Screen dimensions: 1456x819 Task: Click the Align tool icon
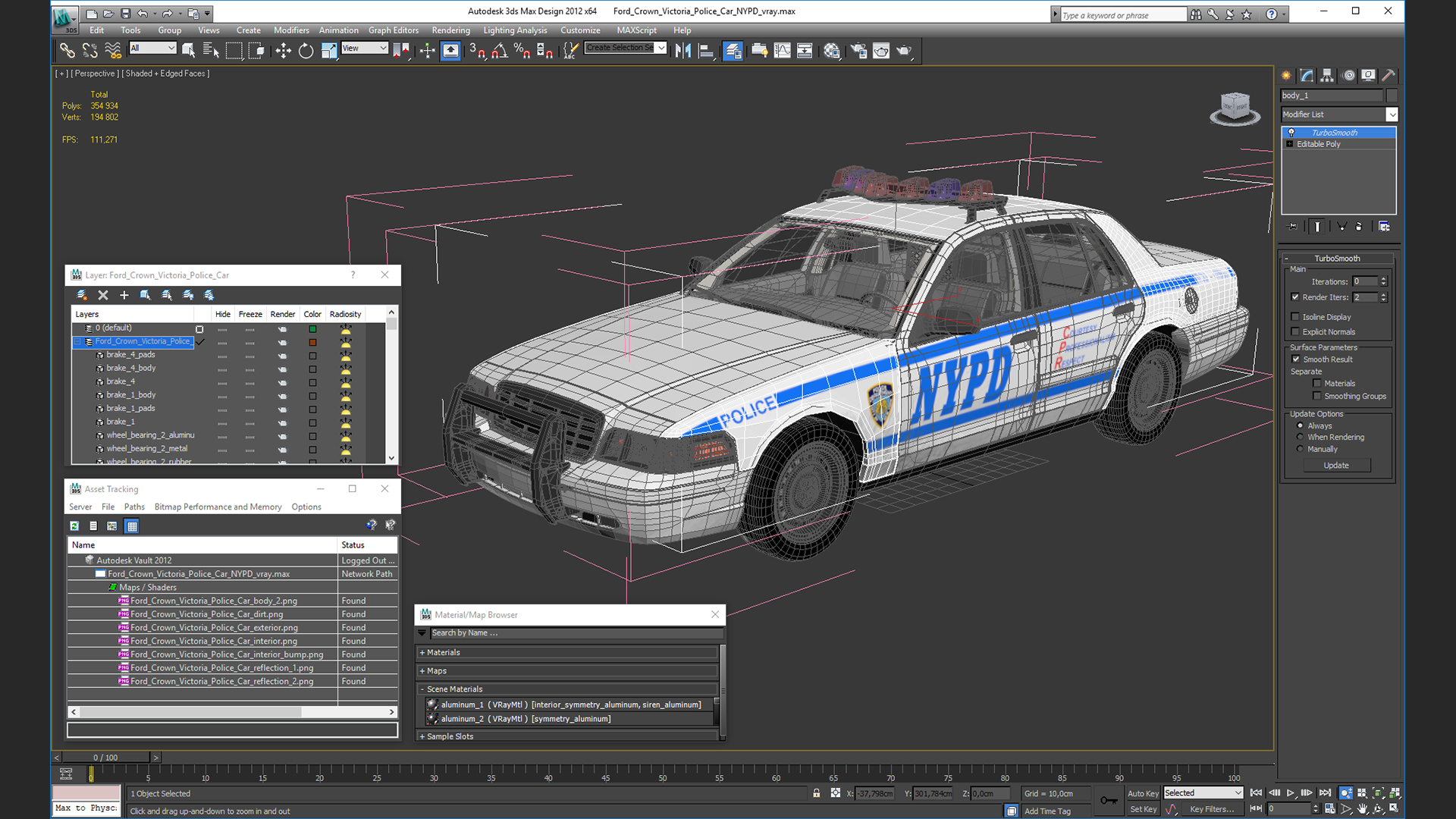click(706, 51)
